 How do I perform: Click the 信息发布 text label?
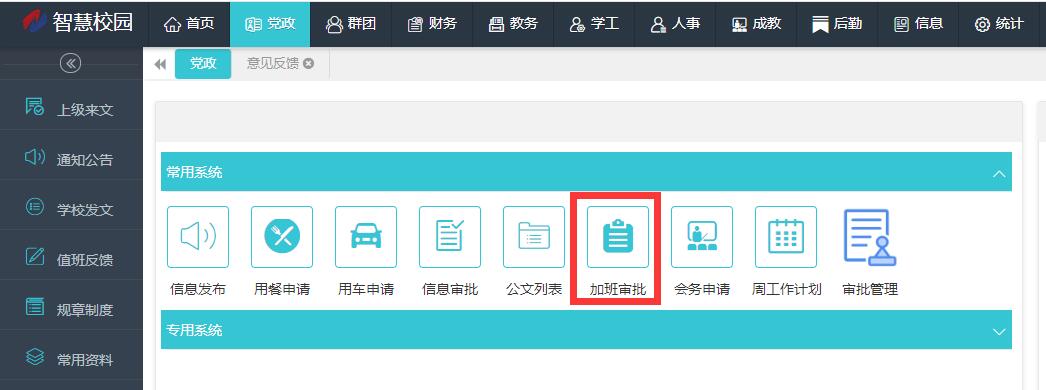[x=198, y=289]
